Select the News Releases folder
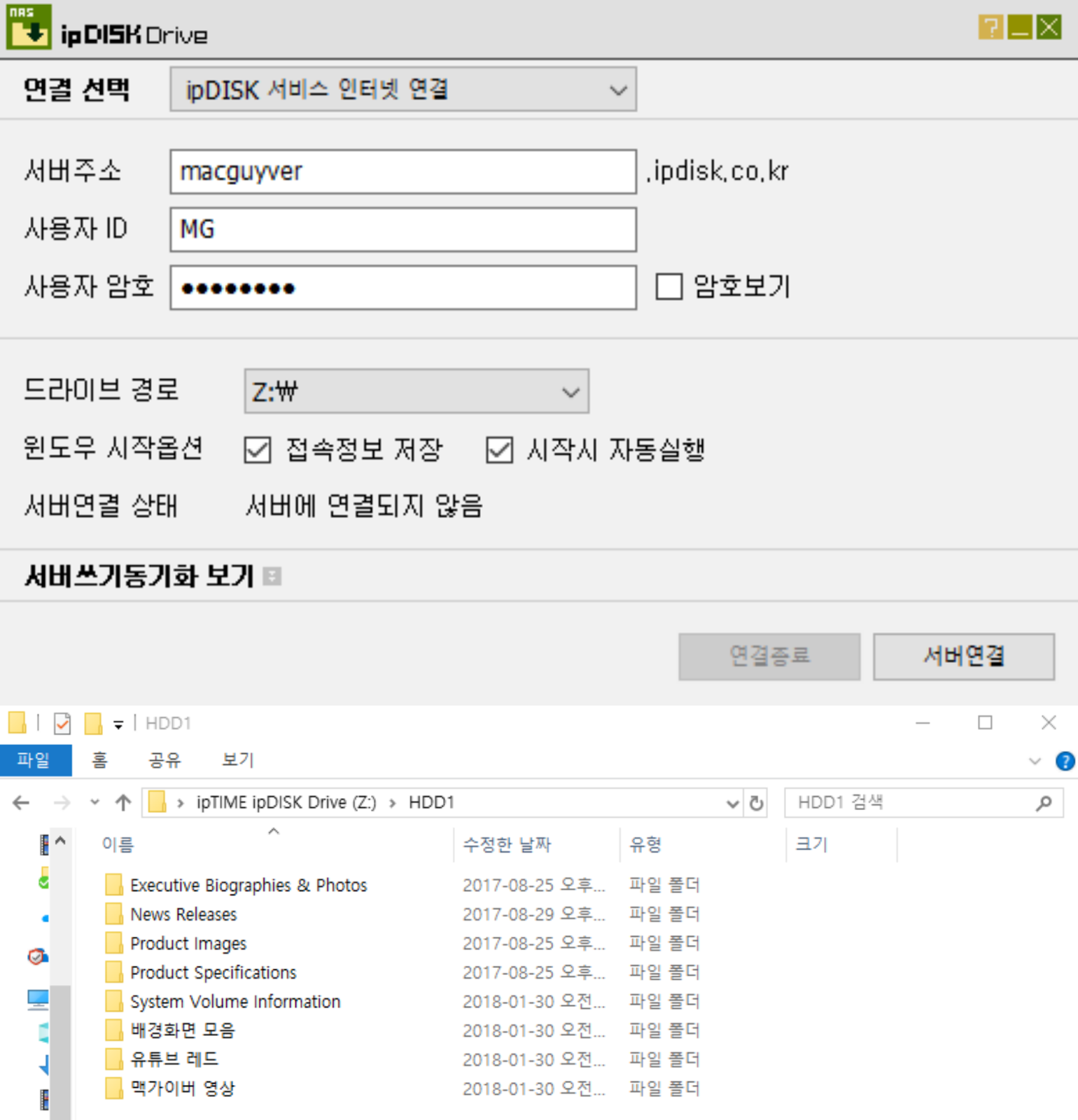Image resolution: width=1078 pixels, height=1120 pixels. (183, 914)
